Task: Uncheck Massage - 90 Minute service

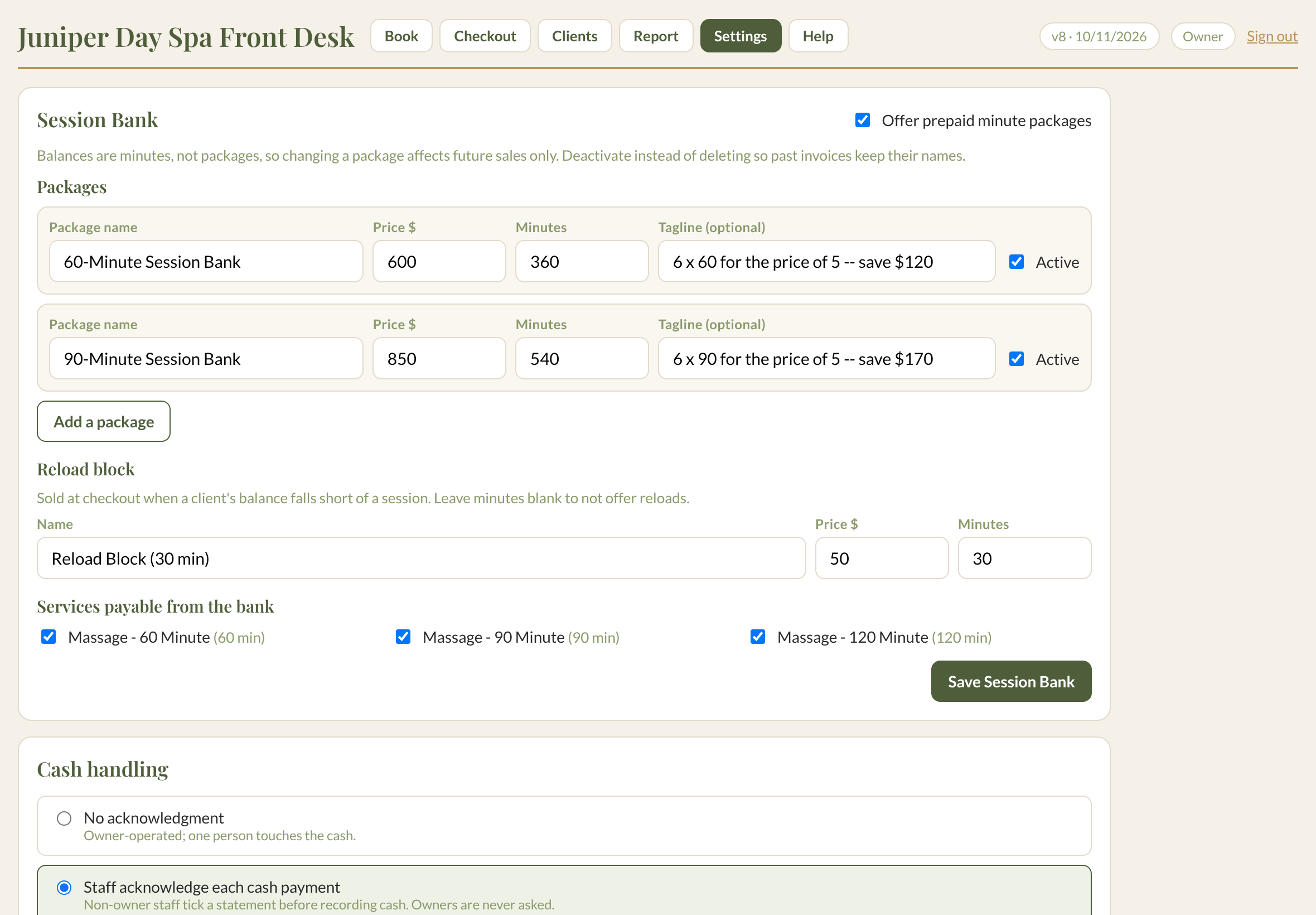Action: pyautogui.click(x=403, y=637)
